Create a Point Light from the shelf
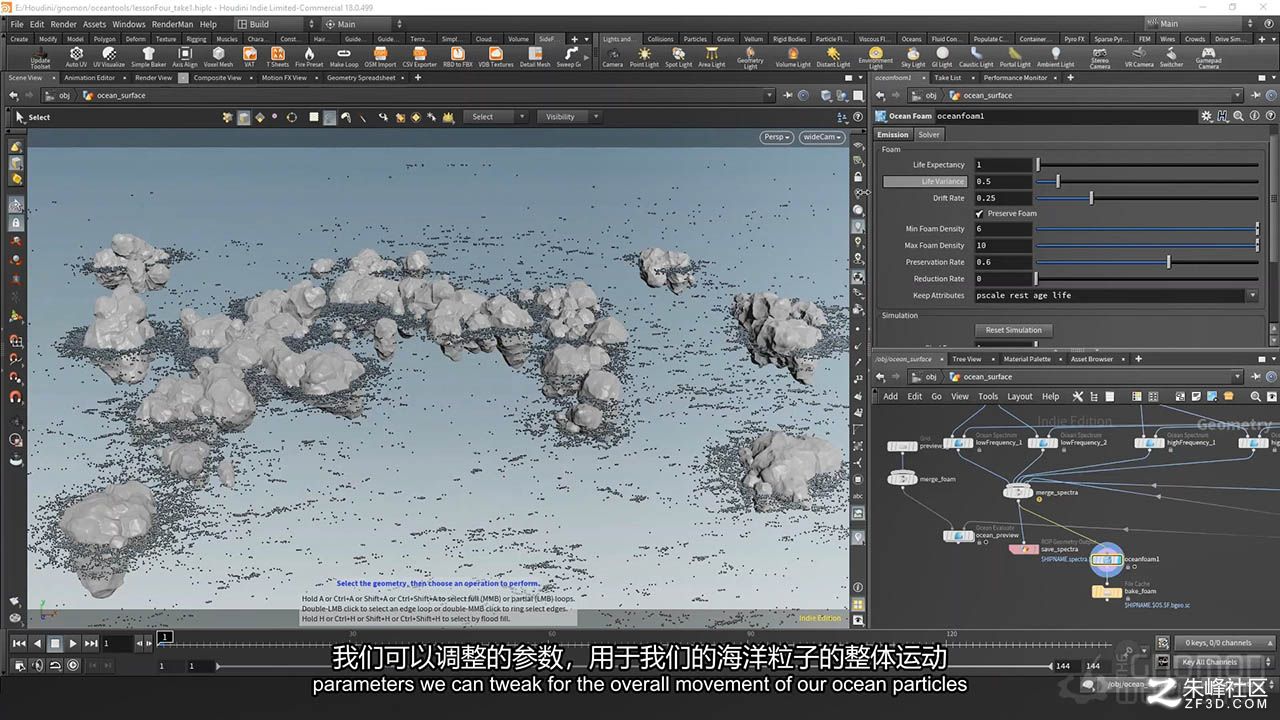1280x720 pixels. (x=644, y=57)
